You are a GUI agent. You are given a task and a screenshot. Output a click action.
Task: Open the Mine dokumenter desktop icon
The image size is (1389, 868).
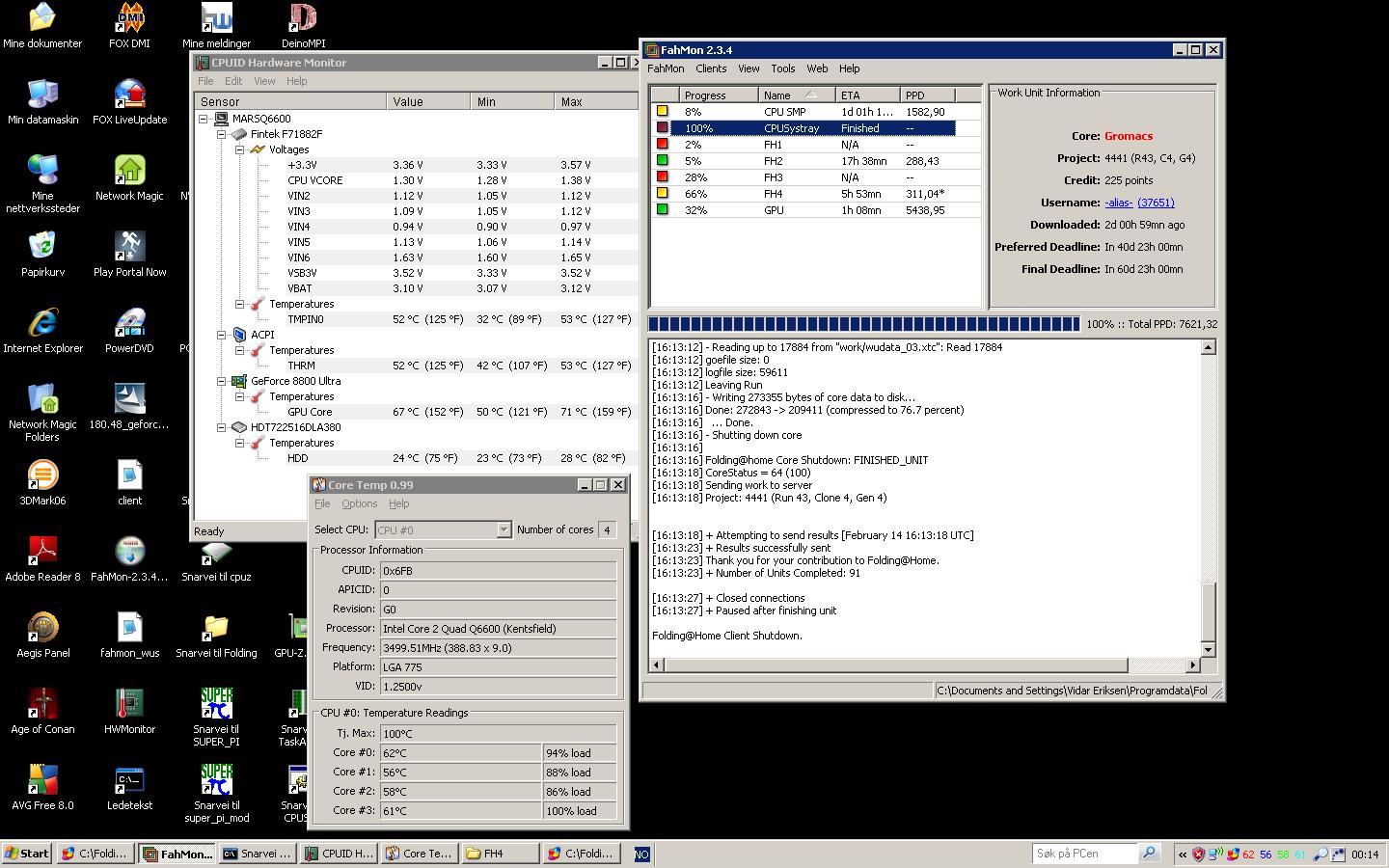point(41,26)
